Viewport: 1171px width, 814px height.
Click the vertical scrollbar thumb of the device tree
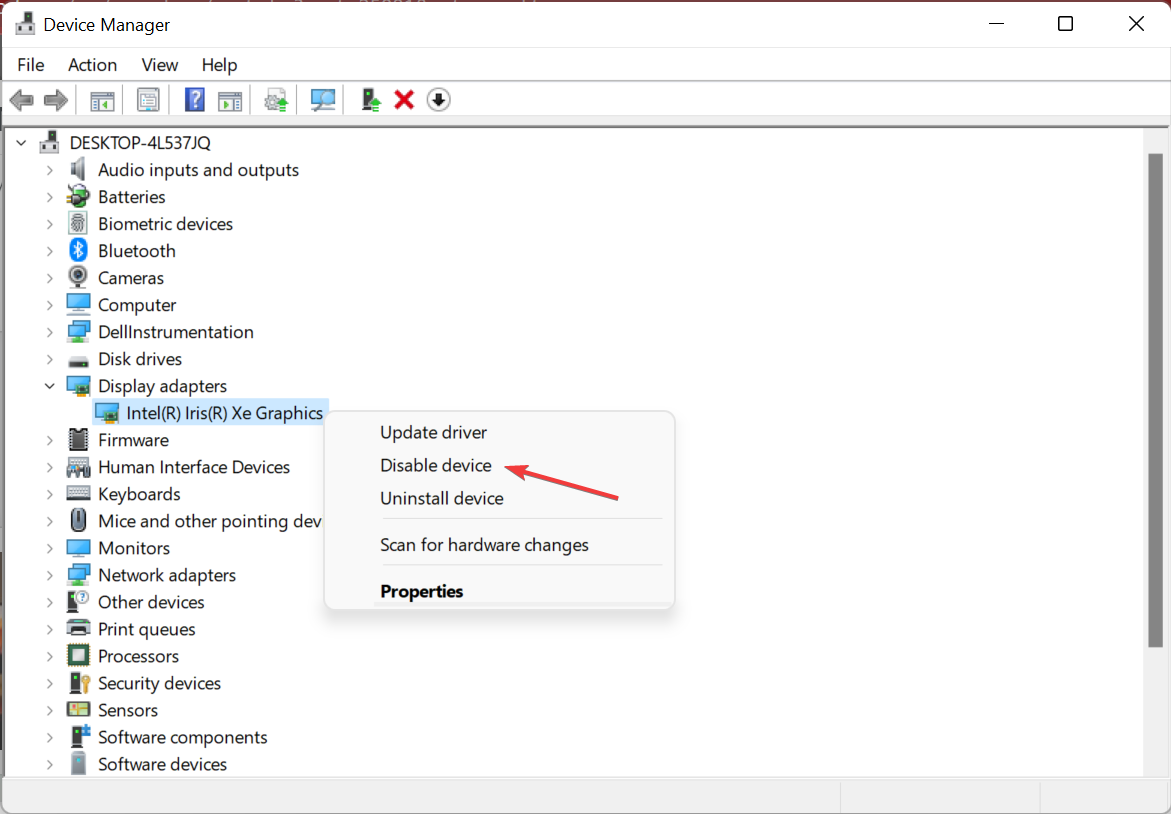coord(1155,400)
